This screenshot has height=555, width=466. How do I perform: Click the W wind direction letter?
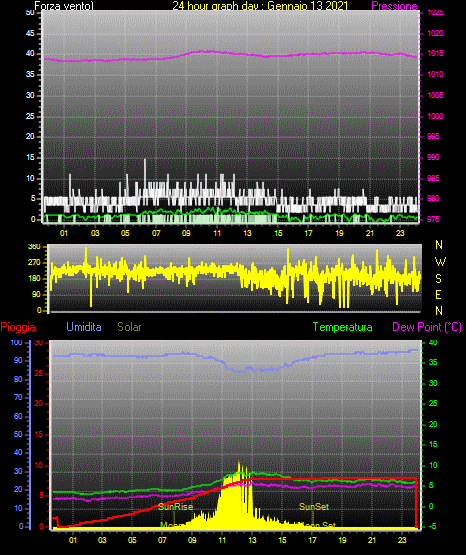(x=440, y=262)
